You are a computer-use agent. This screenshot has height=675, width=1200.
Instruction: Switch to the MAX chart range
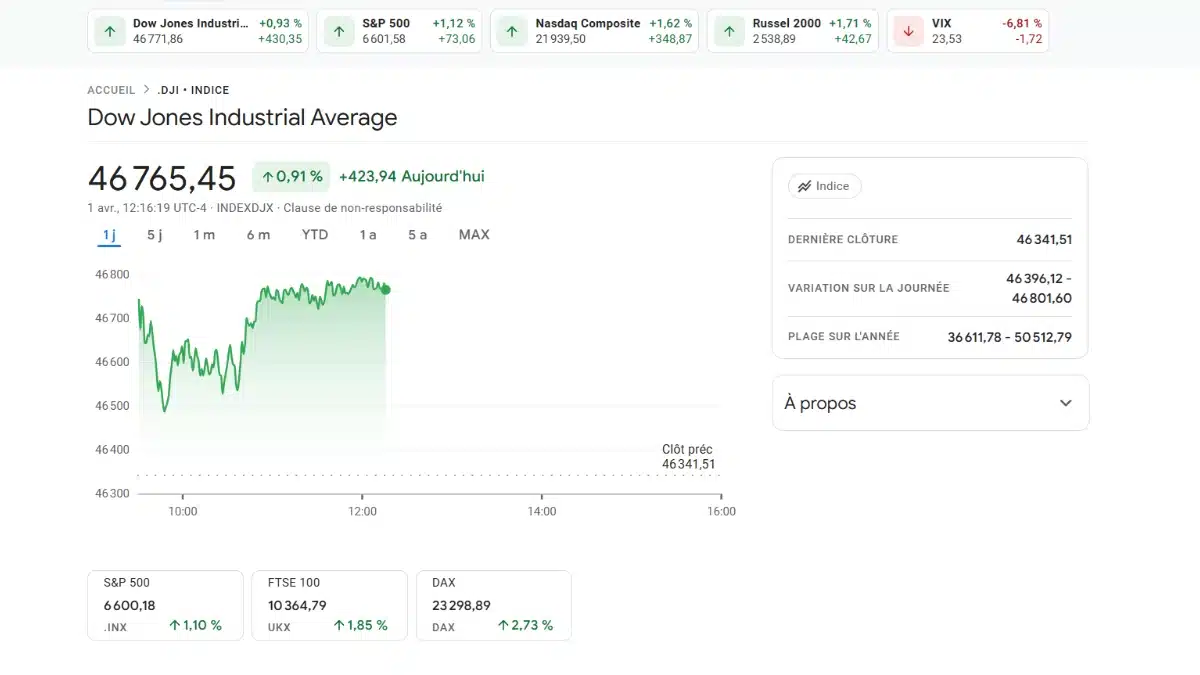[x=473, y=234]
